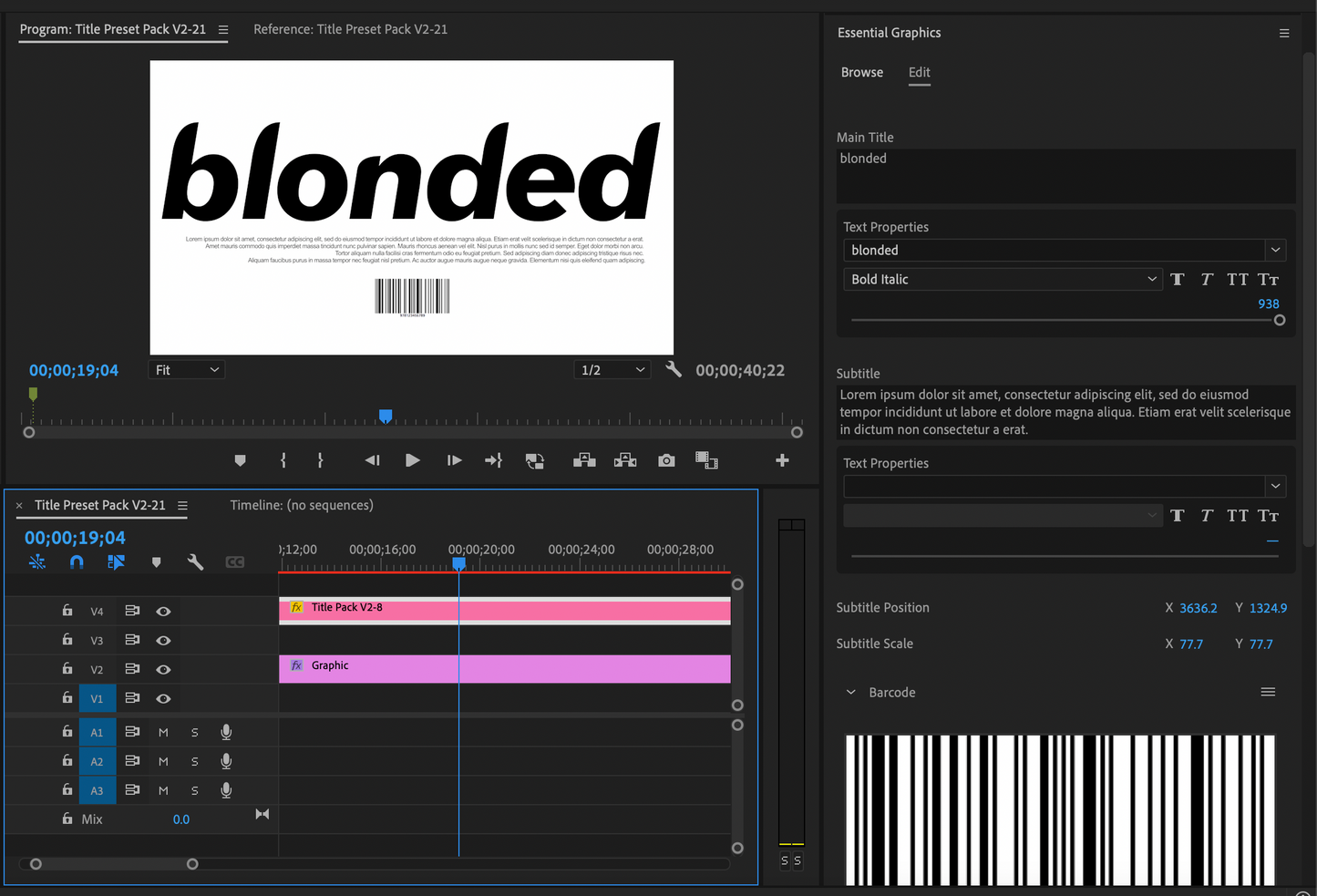Collapse the Barcode group section
Image resolution: width=1317 pixels, height=896 pixels.
pos(850,693)
